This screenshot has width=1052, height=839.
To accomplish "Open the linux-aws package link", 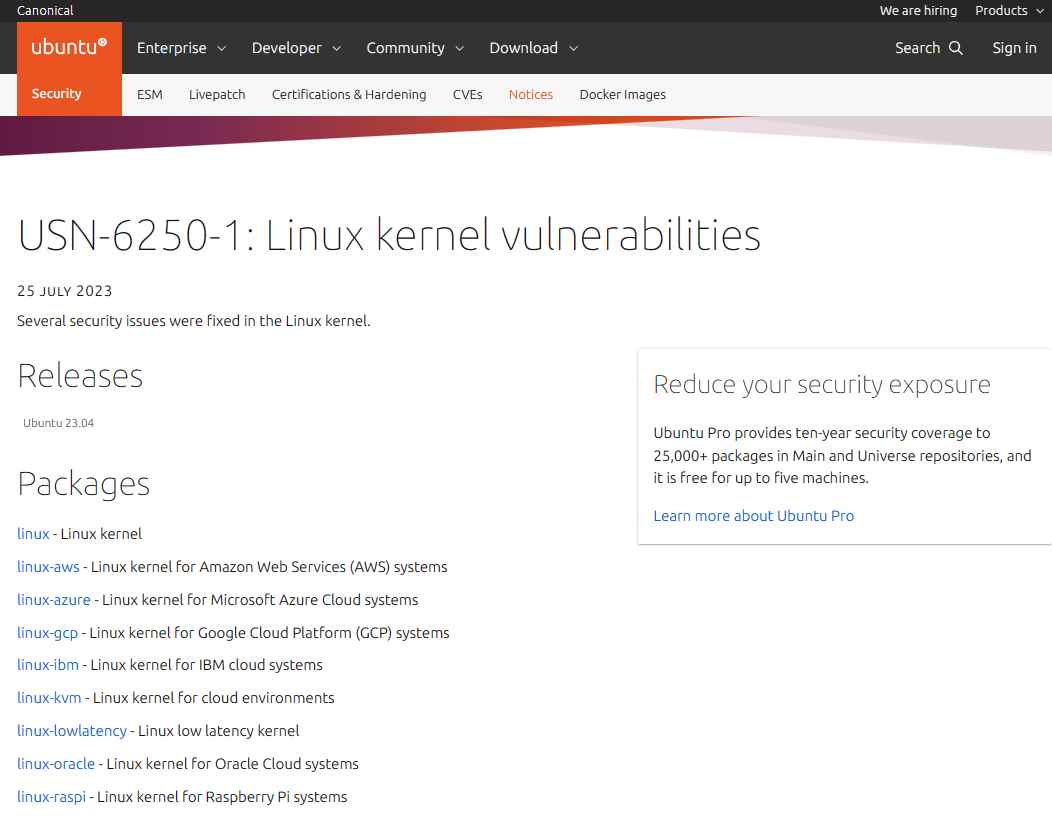I will (48, 566).
